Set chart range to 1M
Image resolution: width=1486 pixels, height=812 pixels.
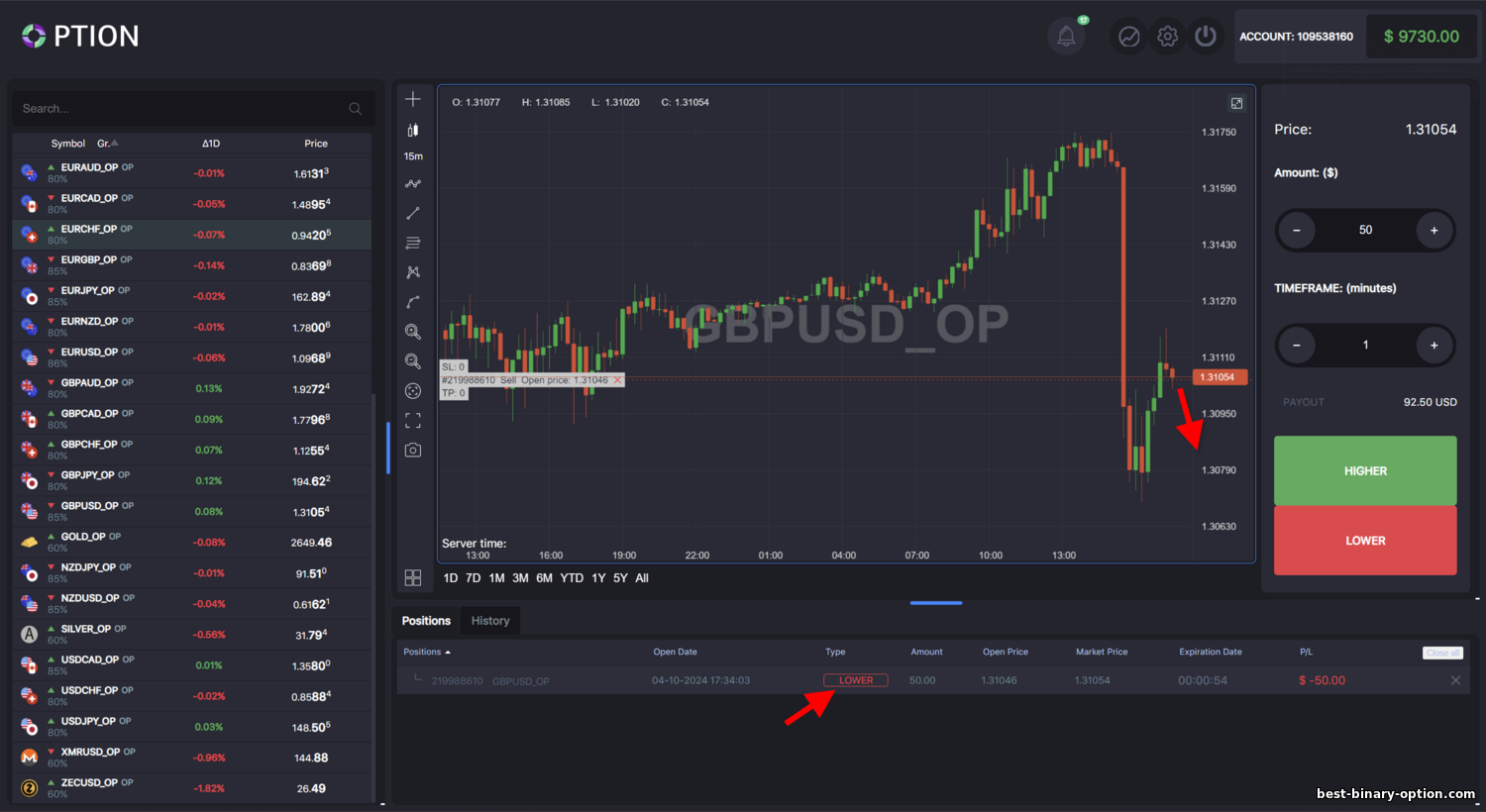tap(496, 578)
